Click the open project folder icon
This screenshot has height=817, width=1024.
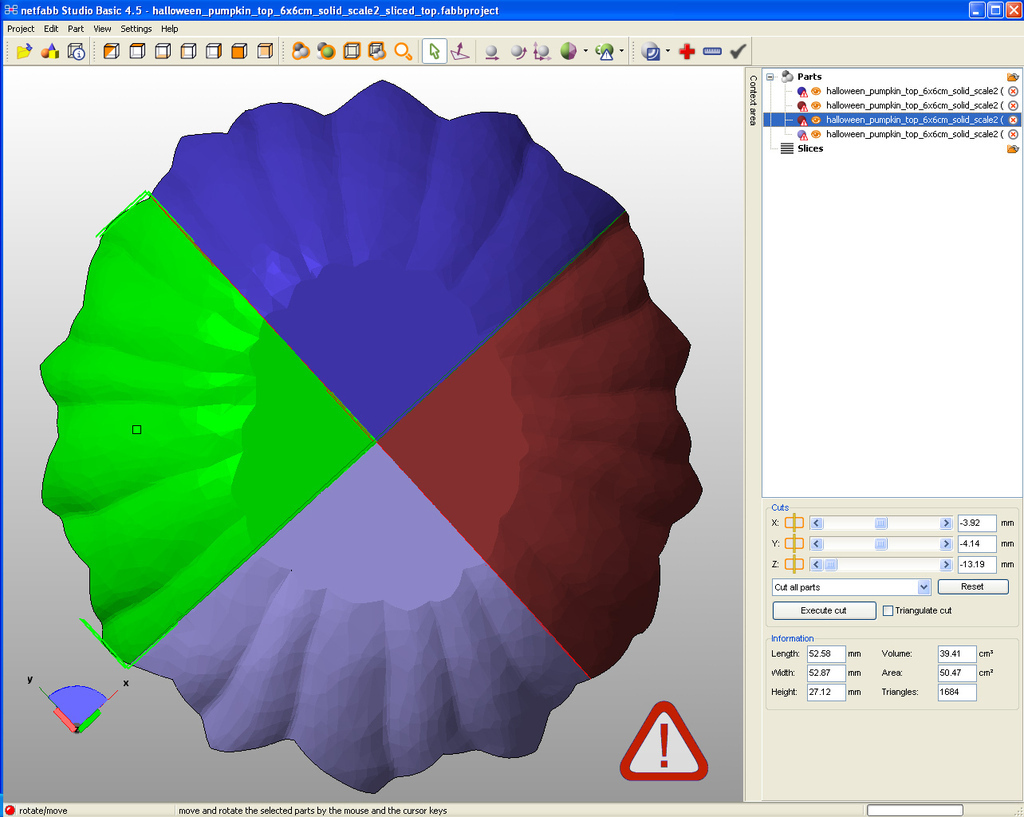24,51
